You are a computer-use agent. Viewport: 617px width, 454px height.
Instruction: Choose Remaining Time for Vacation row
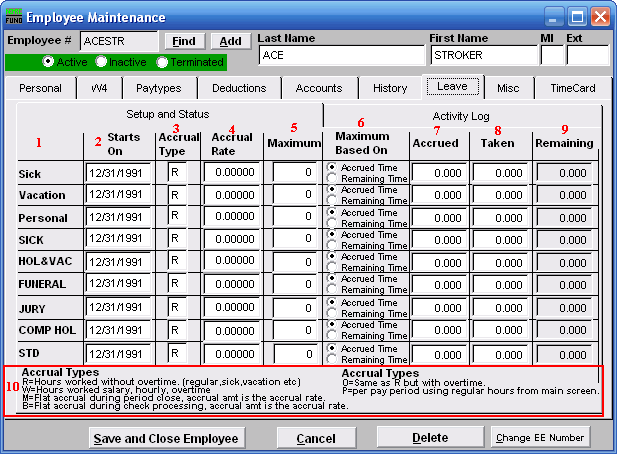point(332,201)
